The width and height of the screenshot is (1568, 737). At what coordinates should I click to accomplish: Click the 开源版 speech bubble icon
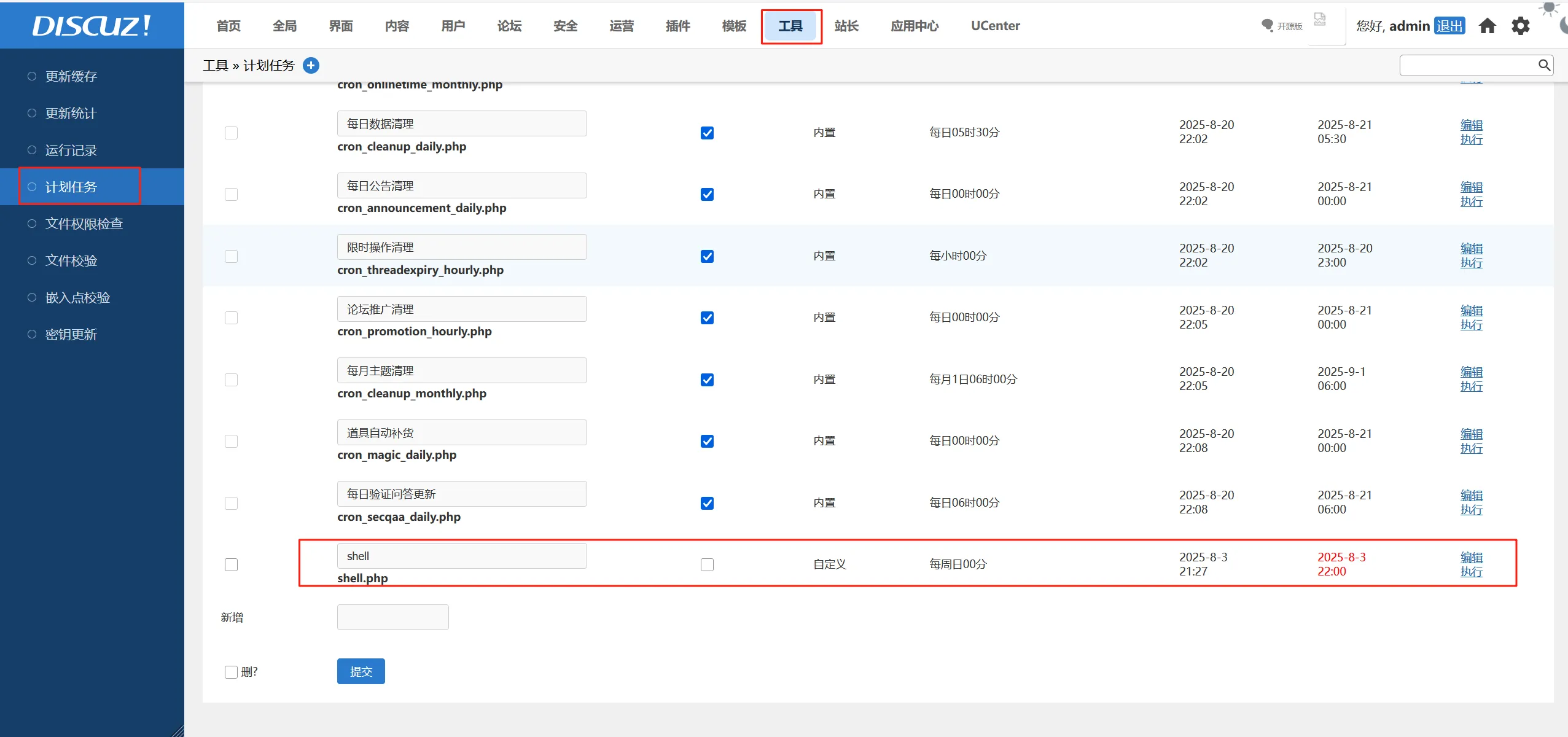tap(1267, 25)
